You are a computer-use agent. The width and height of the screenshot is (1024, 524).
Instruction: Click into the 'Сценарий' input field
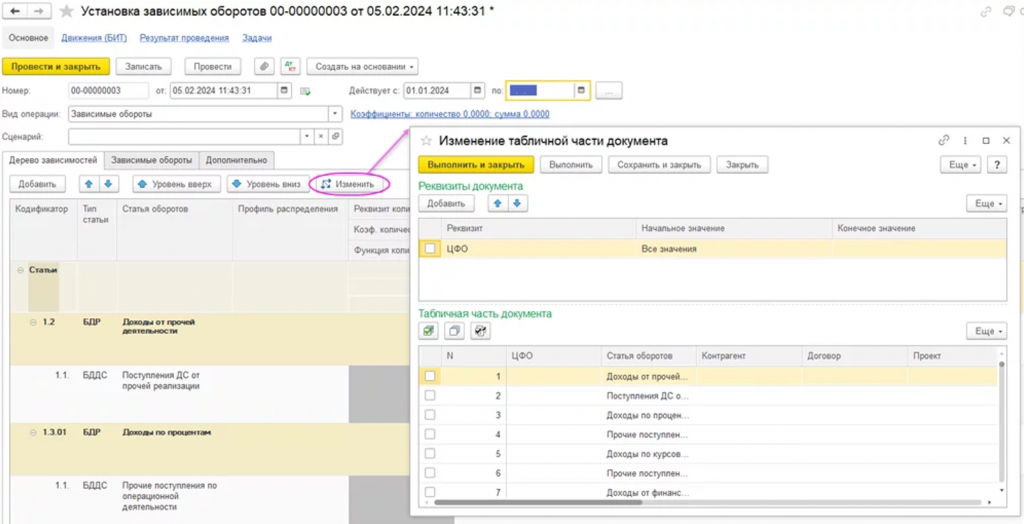pos(185,136)
